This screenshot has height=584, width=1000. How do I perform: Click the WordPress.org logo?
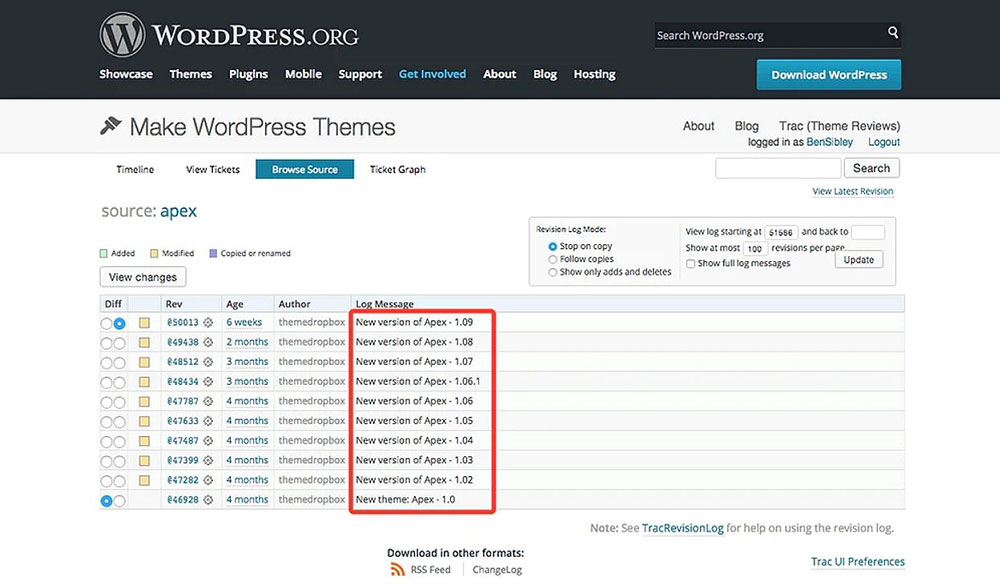coord(229,35)
